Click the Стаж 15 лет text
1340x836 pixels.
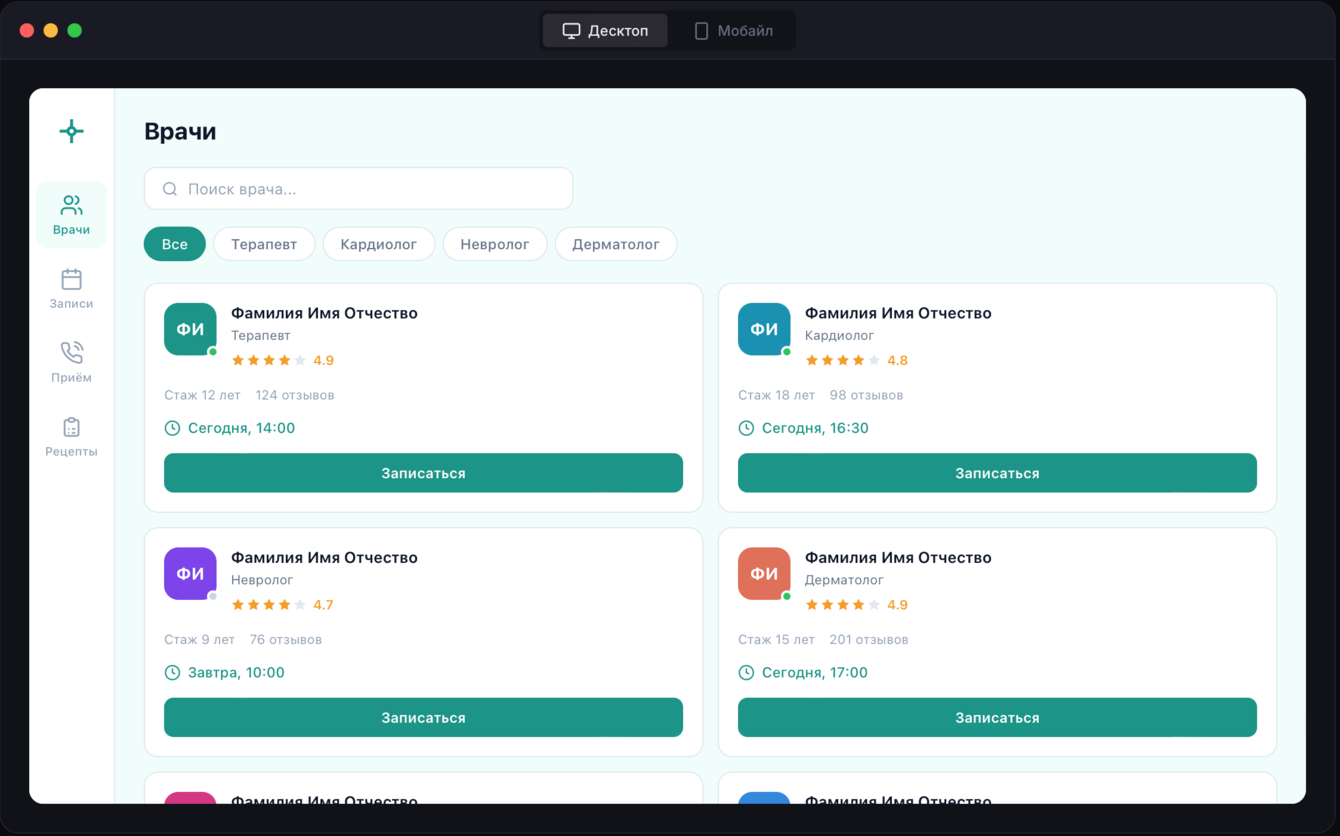pyautogui.click(x=776, y=640)
